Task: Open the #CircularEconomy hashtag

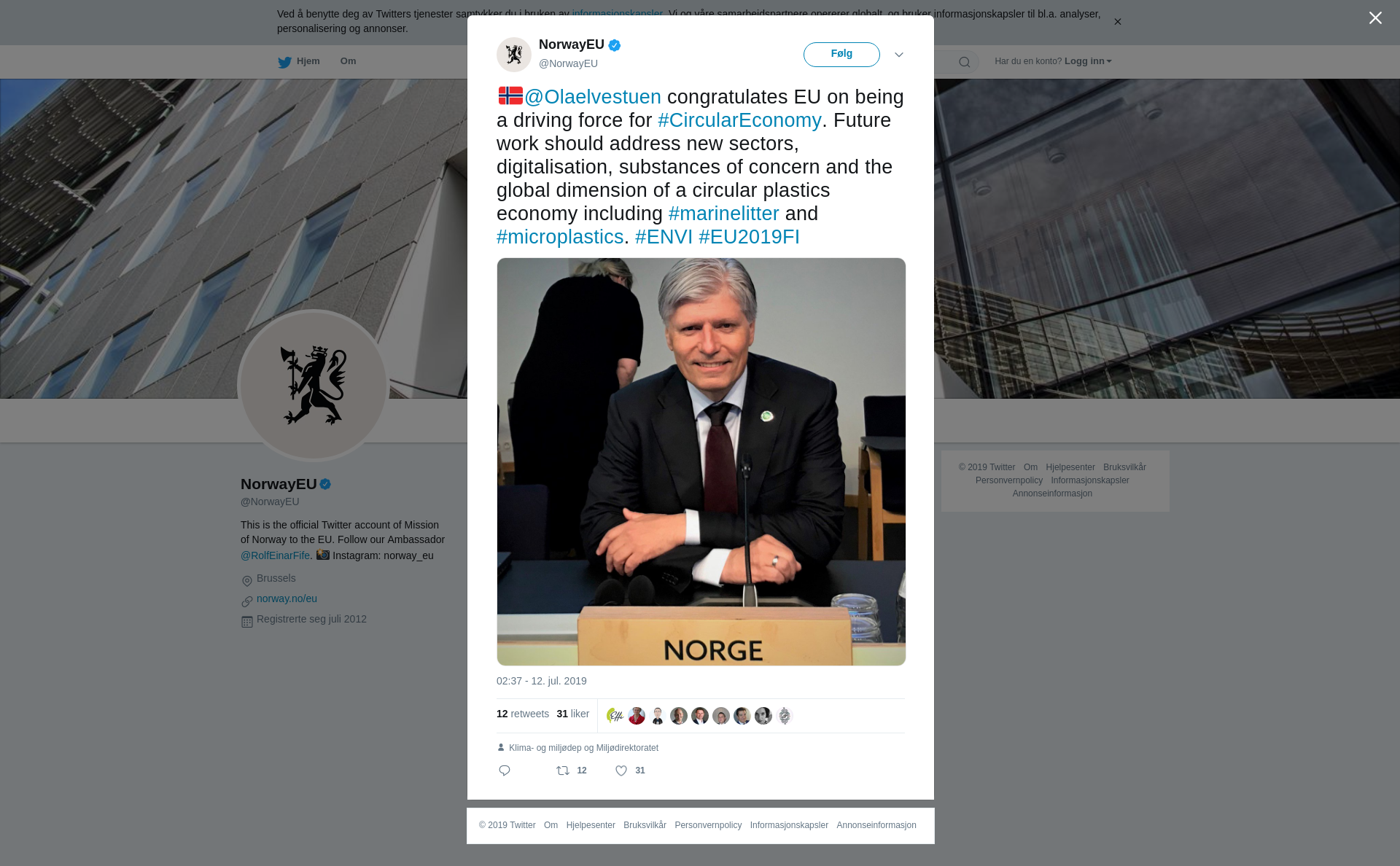Action: 739,120
